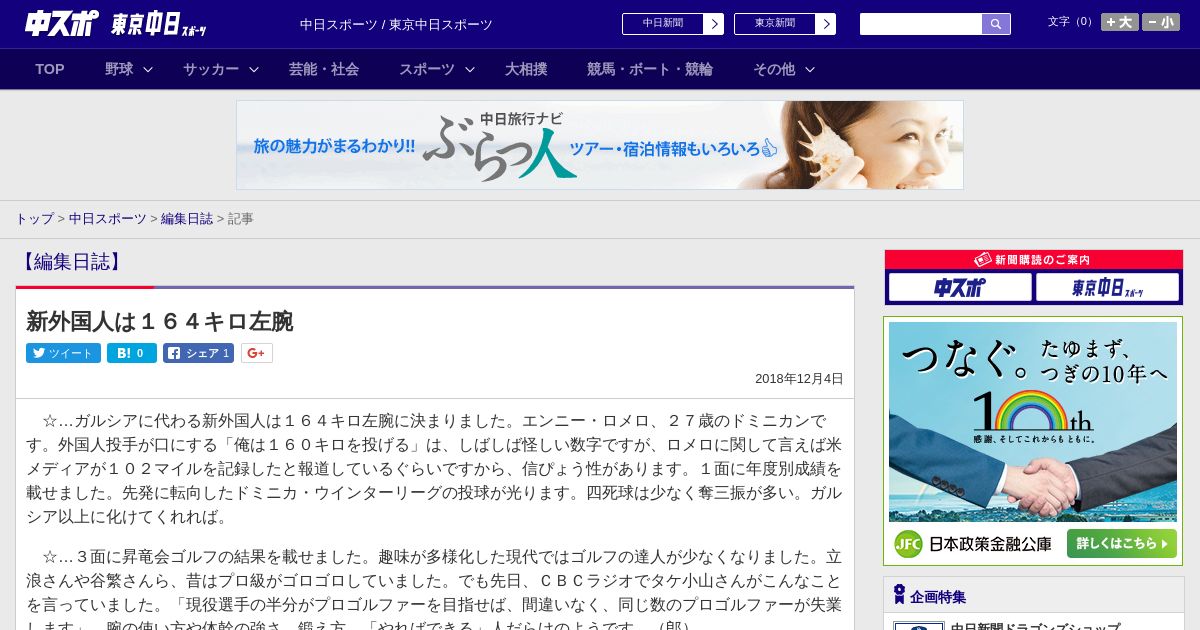
Task: Click the 中スポ subscription banner button
Action: click(960, 288)
